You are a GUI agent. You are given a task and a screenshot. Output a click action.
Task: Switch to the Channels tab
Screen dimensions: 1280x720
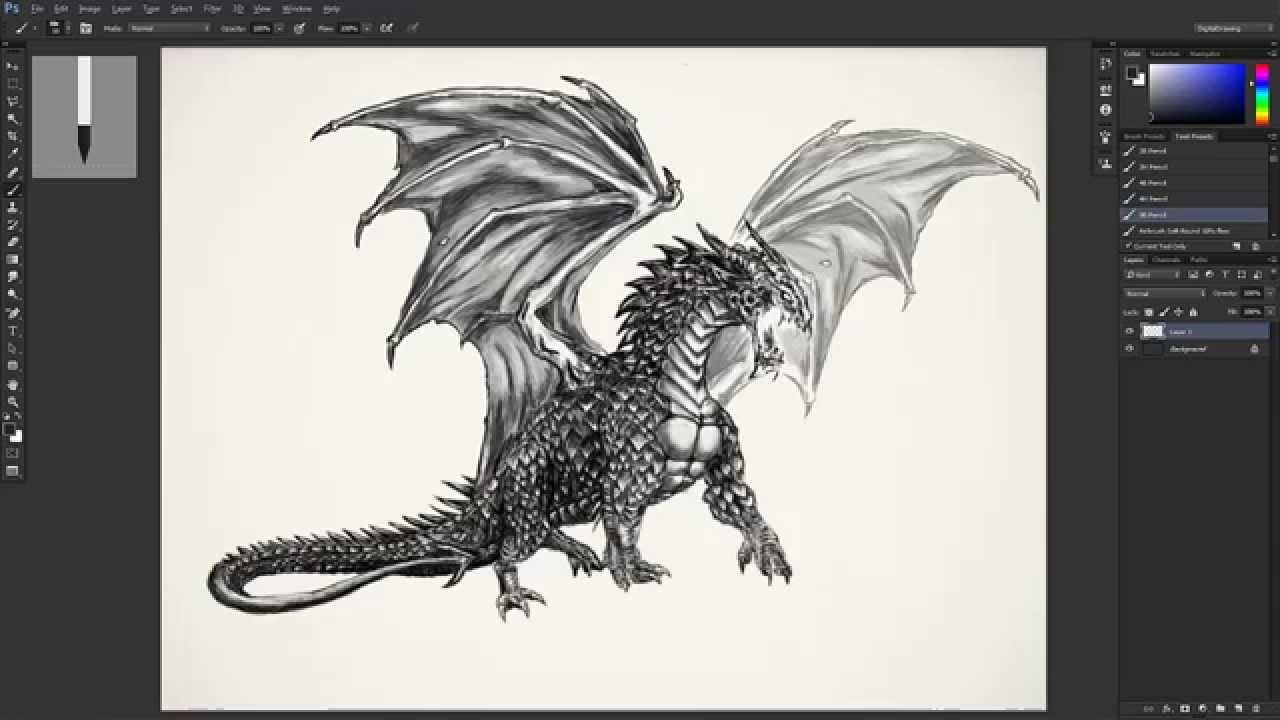point(1166,259)
